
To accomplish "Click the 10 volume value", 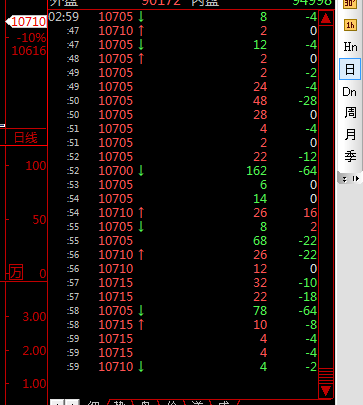I will coord(260,325).
